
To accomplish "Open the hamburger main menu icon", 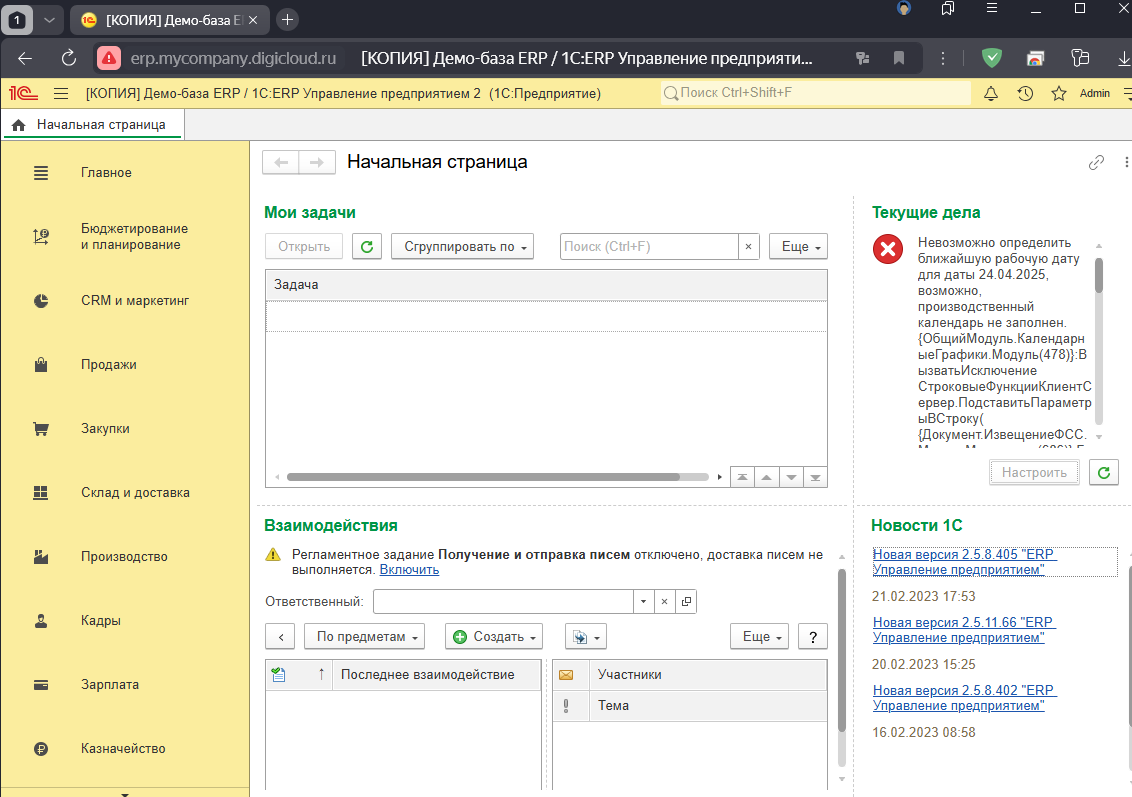I will click(61, 93).
